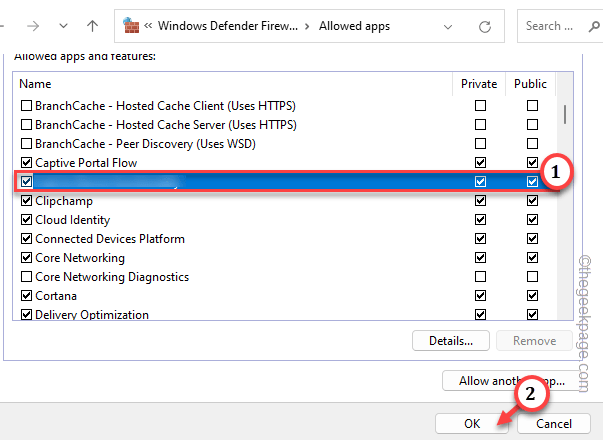Uncheck the Captive Portal Flow checkbox
Screen dimensions: 603x440
coord(26,163)
